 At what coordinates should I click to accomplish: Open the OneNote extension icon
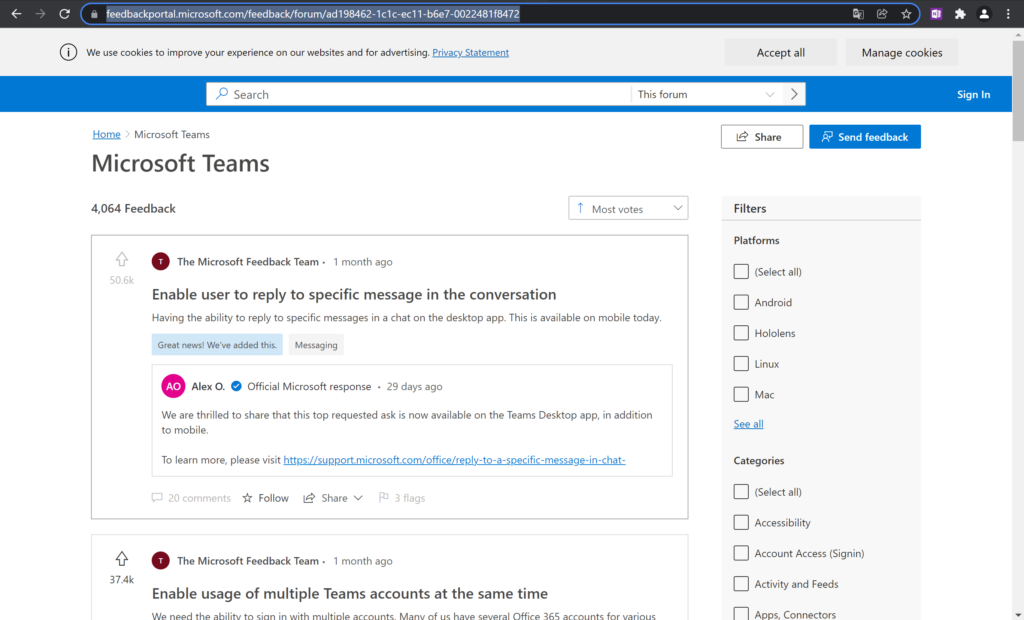936,14
